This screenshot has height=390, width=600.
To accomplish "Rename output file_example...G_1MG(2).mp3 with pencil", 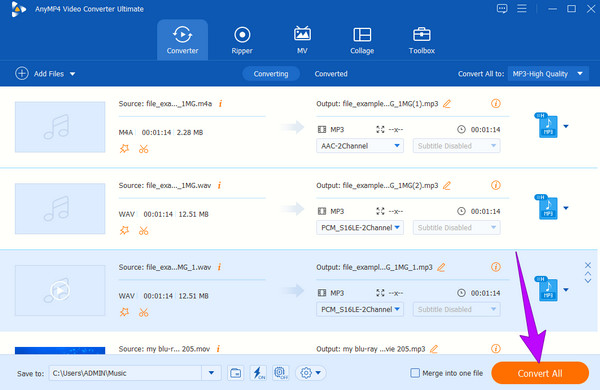I will [447, 185].
